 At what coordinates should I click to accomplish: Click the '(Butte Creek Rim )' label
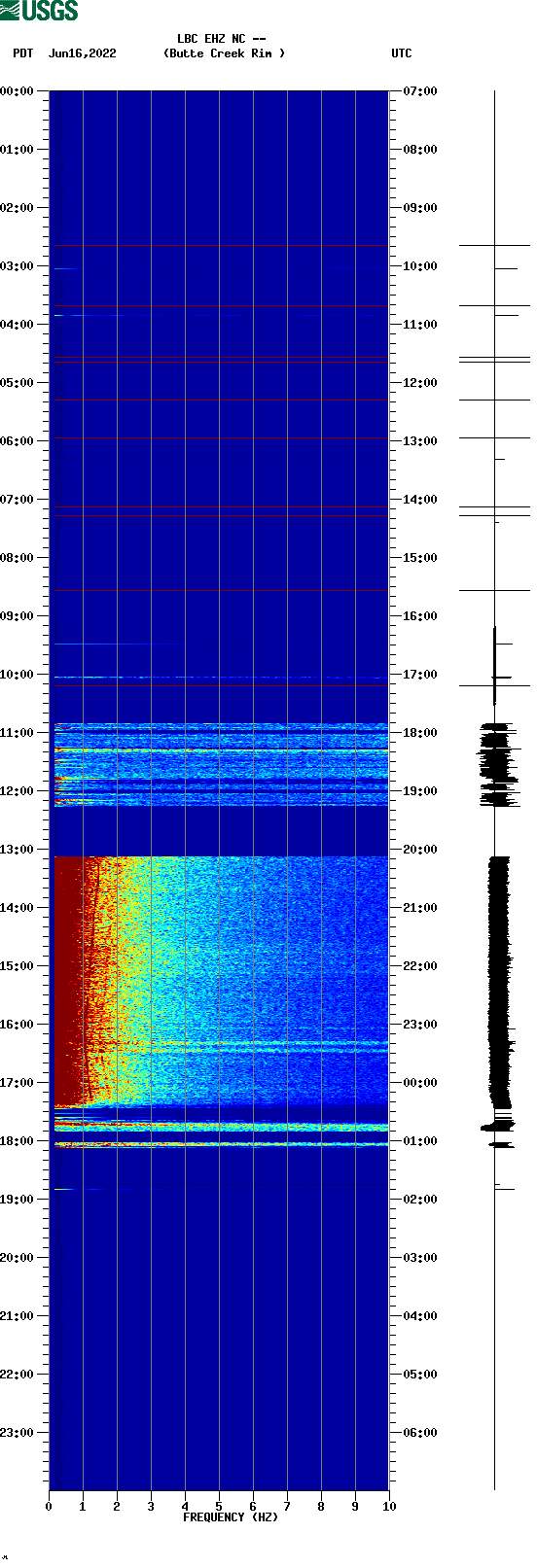click(x=225, y=53)
